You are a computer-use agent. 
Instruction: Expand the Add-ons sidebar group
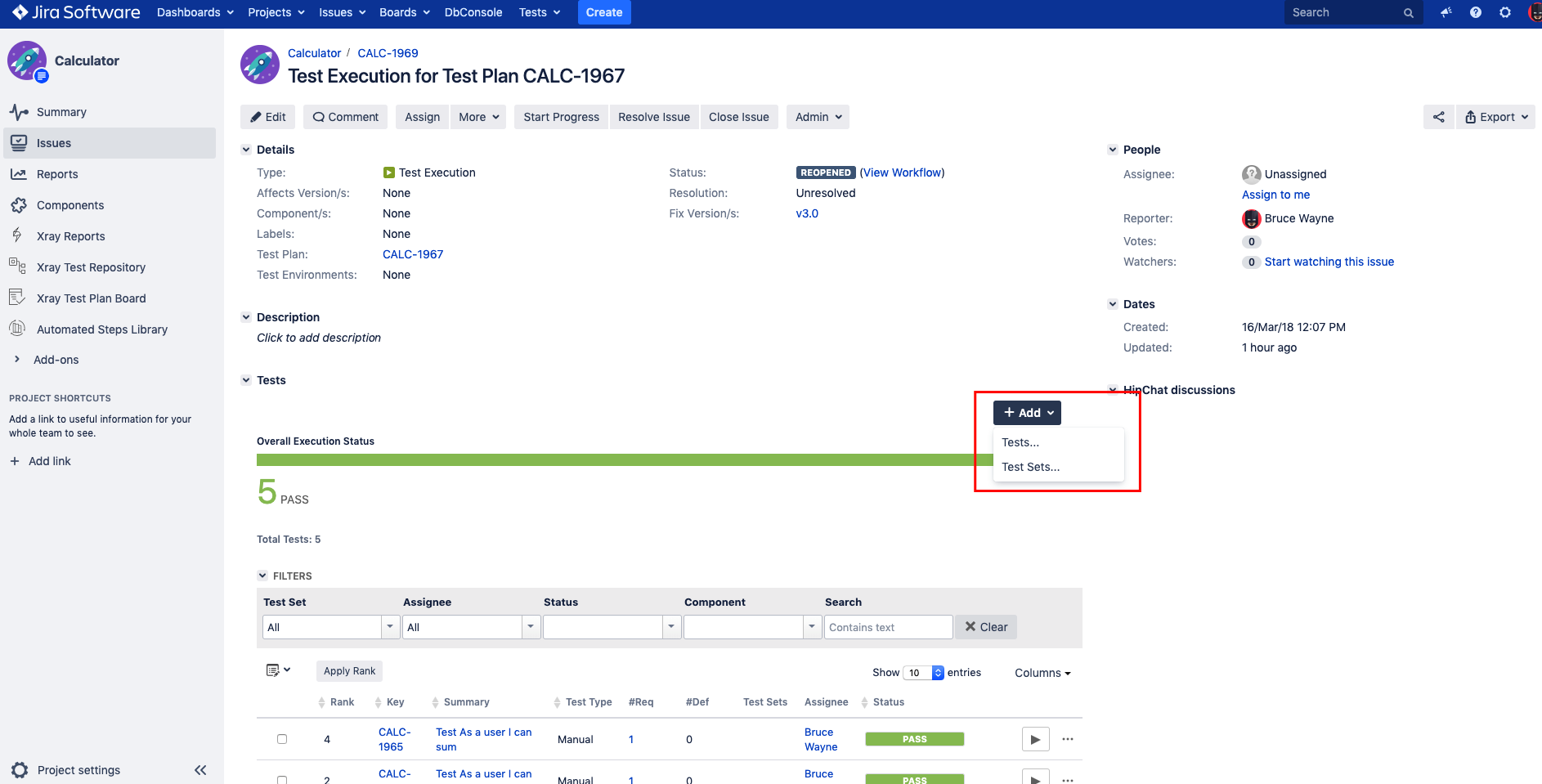coord(17,359)
